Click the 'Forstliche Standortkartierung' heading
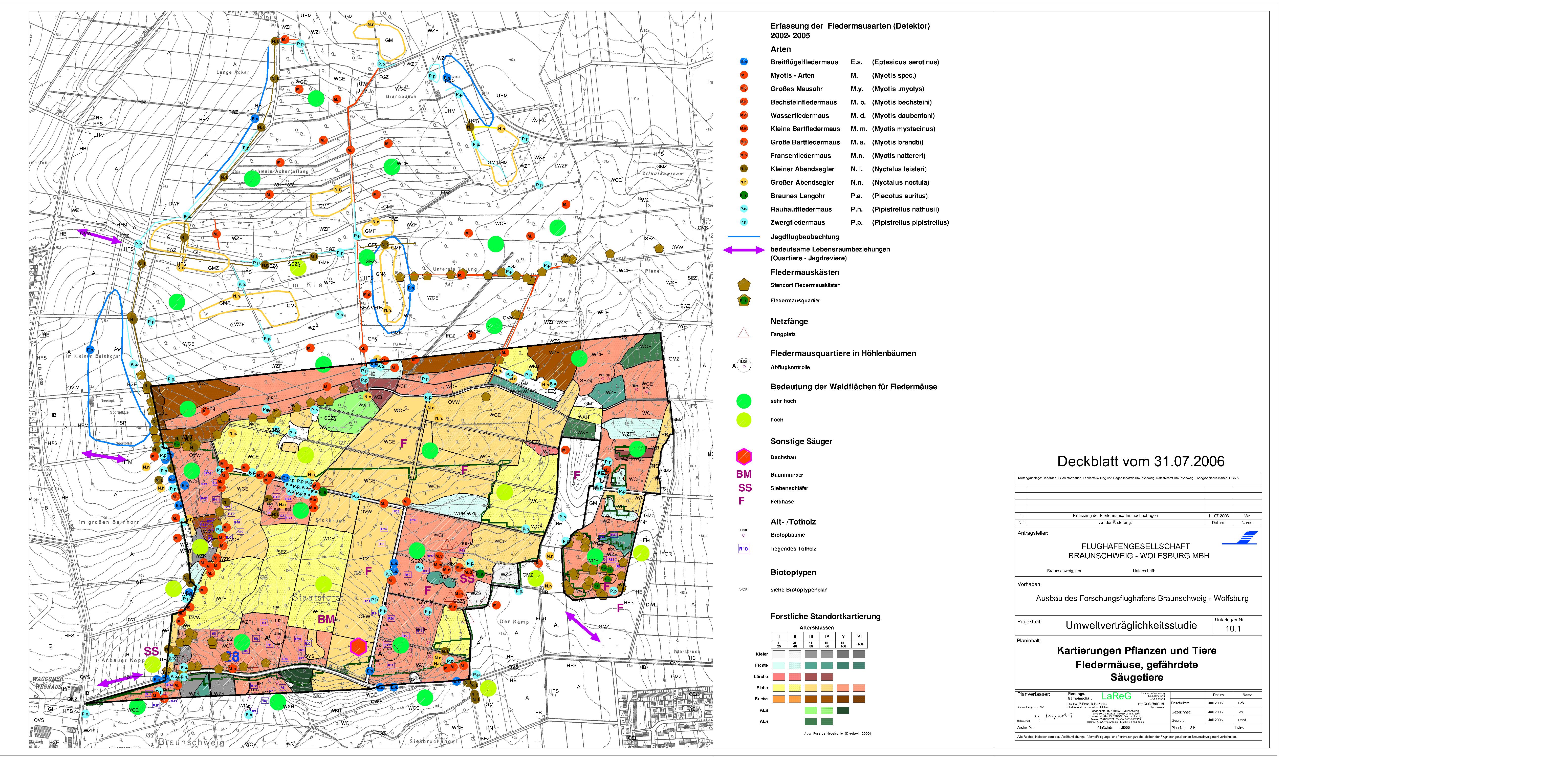Image resolution: width=1568 pixels, height=759 pixels. [825, 617]
